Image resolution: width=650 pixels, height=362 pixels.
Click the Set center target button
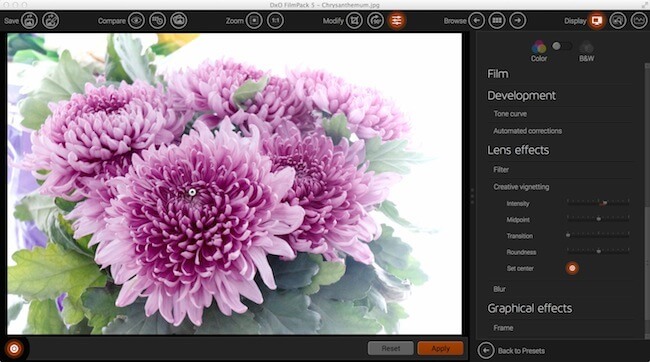coord(572,268)
